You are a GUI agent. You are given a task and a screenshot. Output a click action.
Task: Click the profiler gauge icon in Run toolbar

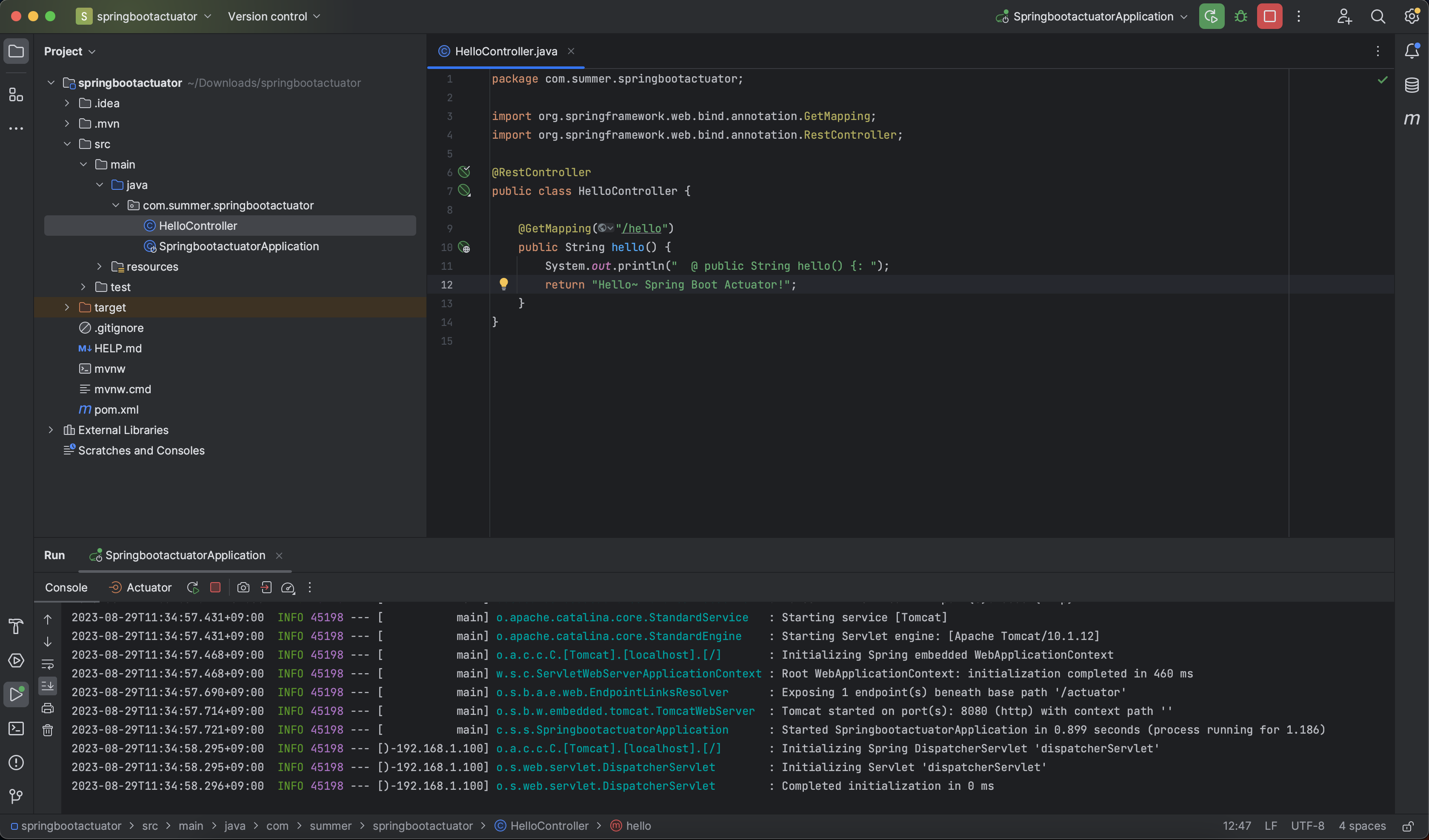(288, 588)
